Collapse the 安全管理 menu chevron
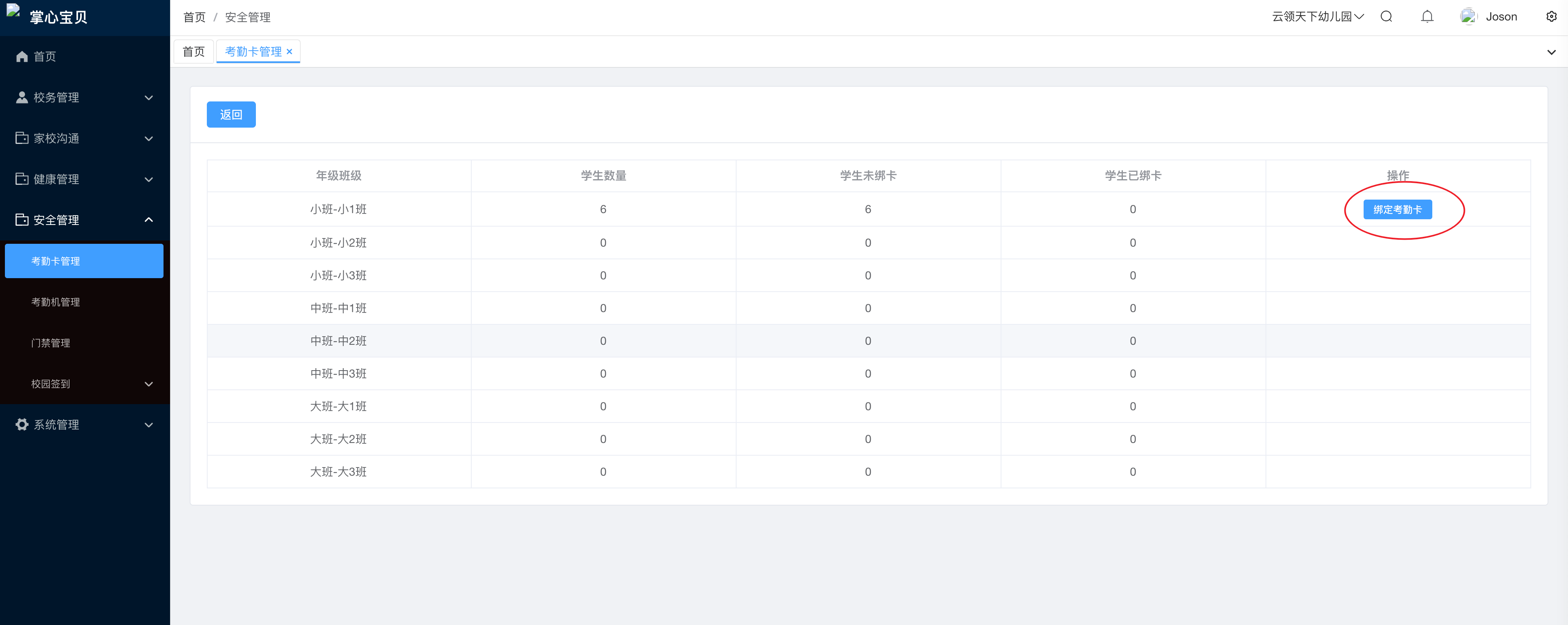1568x625 pixels. click(148, 220)
